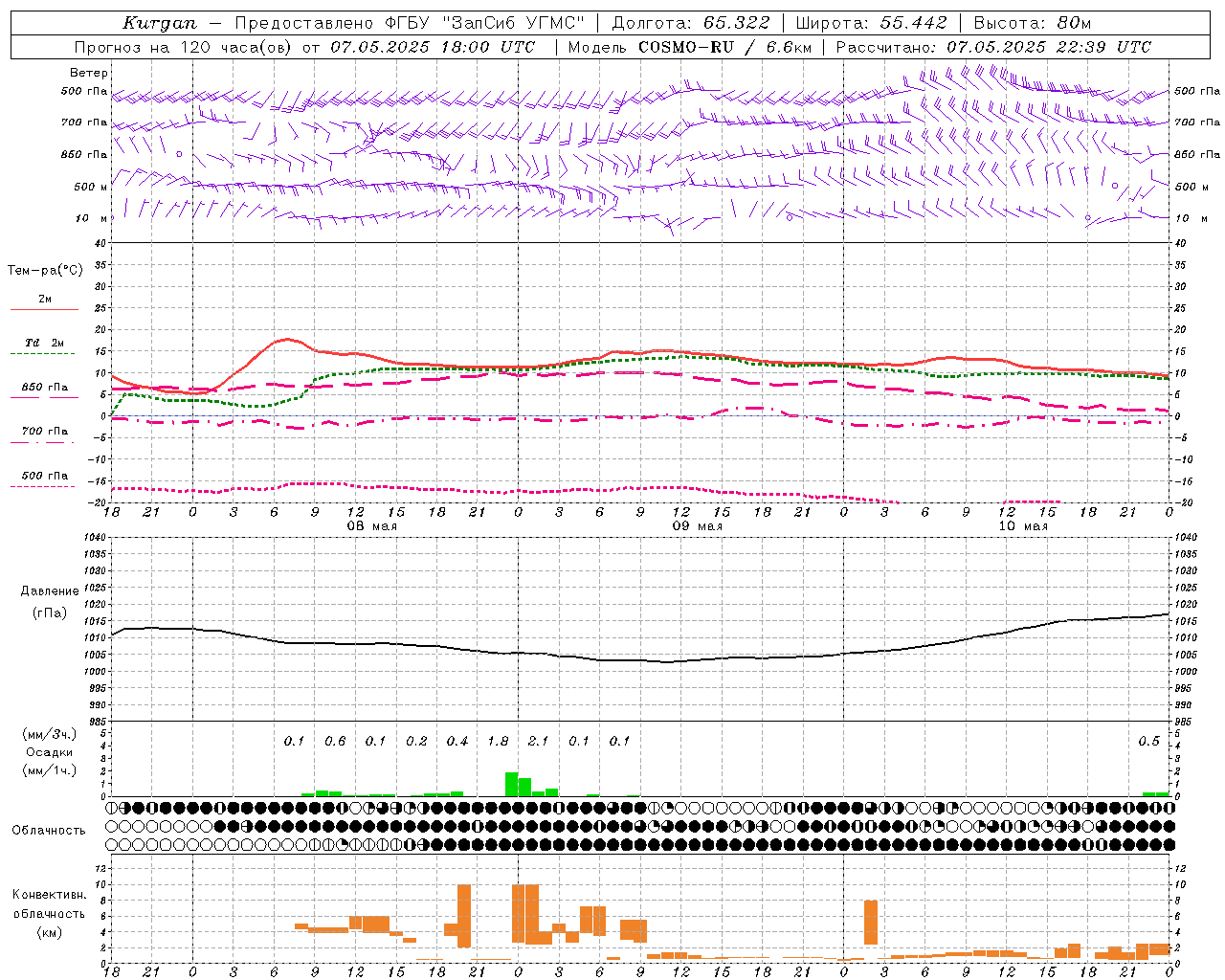Click the "(км)" unit under convective cloudiness
The height and width of the screenshot is (980, 1225).
[x=49, y=932]
